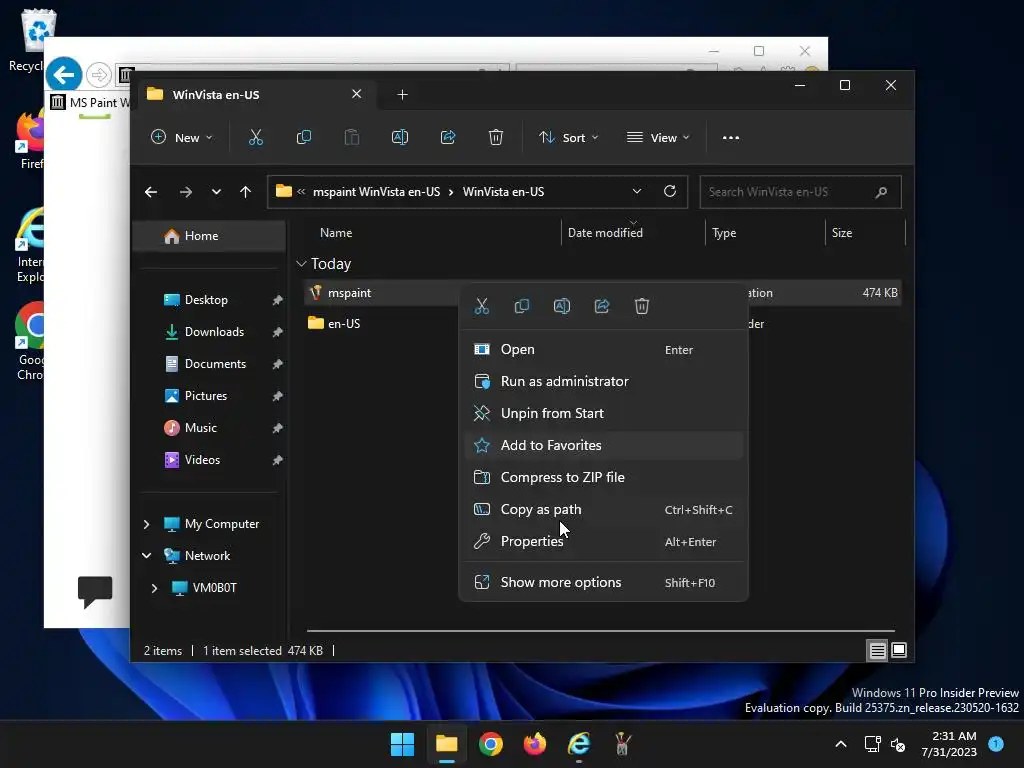Open the View dropdown
Image resolution: width=1024 pixels, height=768 pixels.
coord(658,138)
